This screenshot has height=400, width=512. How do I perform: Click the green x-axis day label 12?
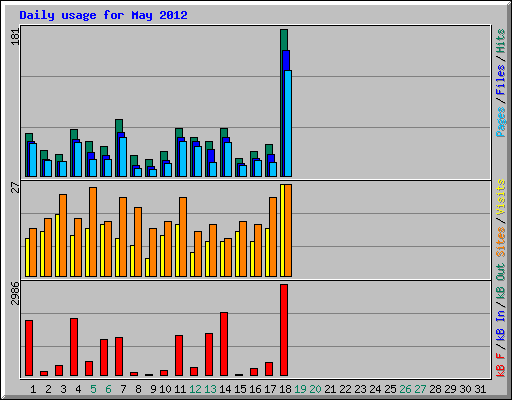point(195,389)
